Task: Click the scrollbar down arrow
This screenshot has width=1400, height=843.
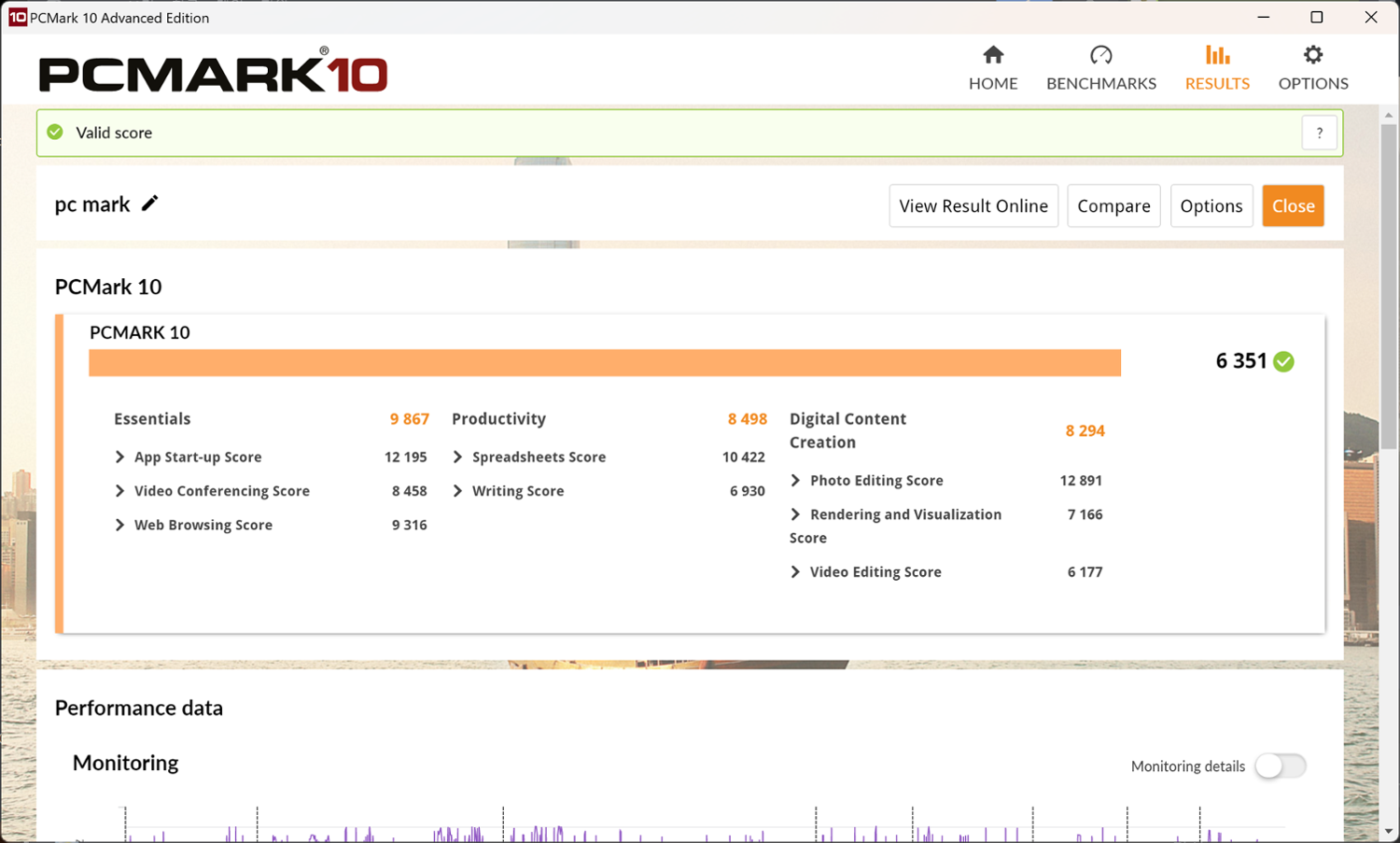Action: 1389,831
